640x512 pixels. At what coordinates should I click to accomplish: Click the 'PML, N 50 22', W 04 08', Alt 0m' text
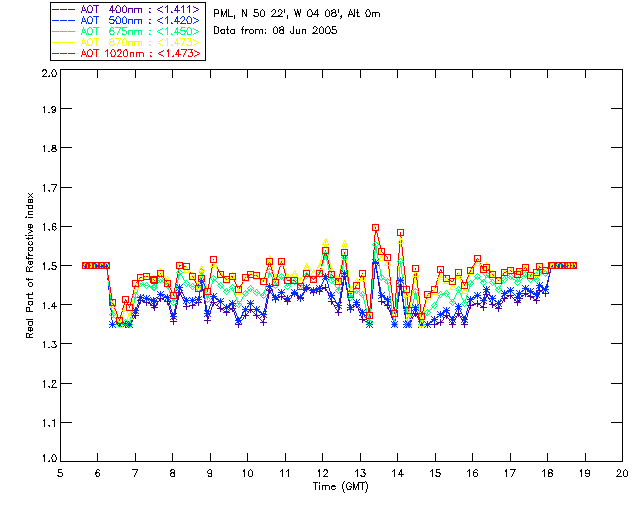(297, 14)
